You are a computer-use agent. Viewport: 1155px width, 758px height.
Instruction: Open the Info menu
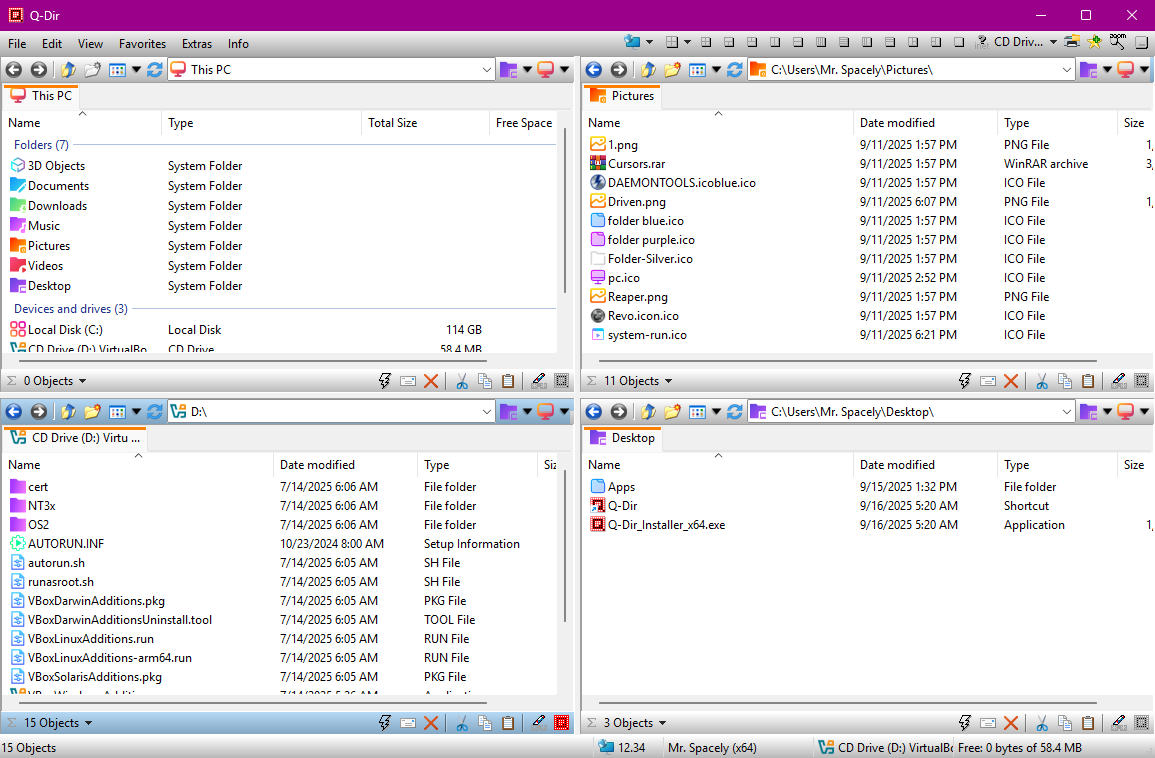coord(238,43)
